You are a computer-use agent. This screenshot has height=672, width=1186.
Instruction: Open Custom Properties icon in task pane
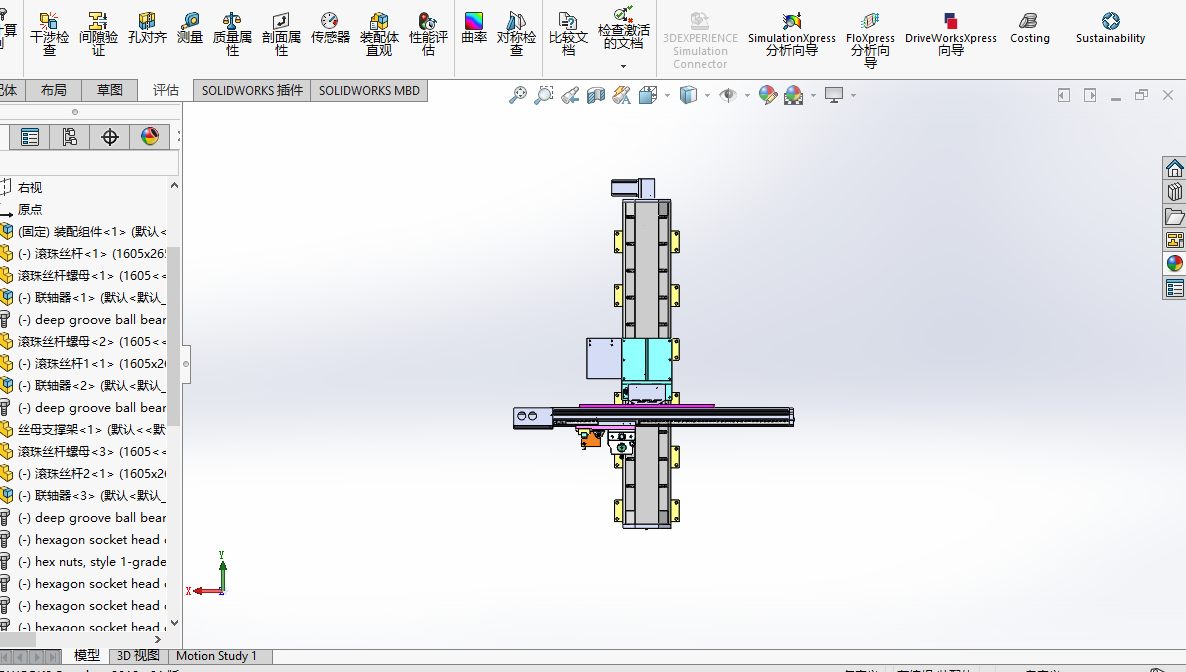pos(1175,288)
